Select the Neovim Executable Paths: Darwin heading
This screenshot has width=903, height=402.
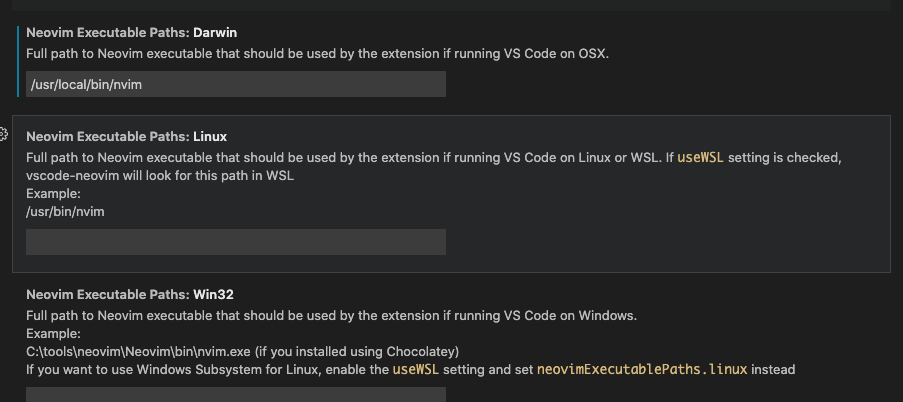(132, 33)
